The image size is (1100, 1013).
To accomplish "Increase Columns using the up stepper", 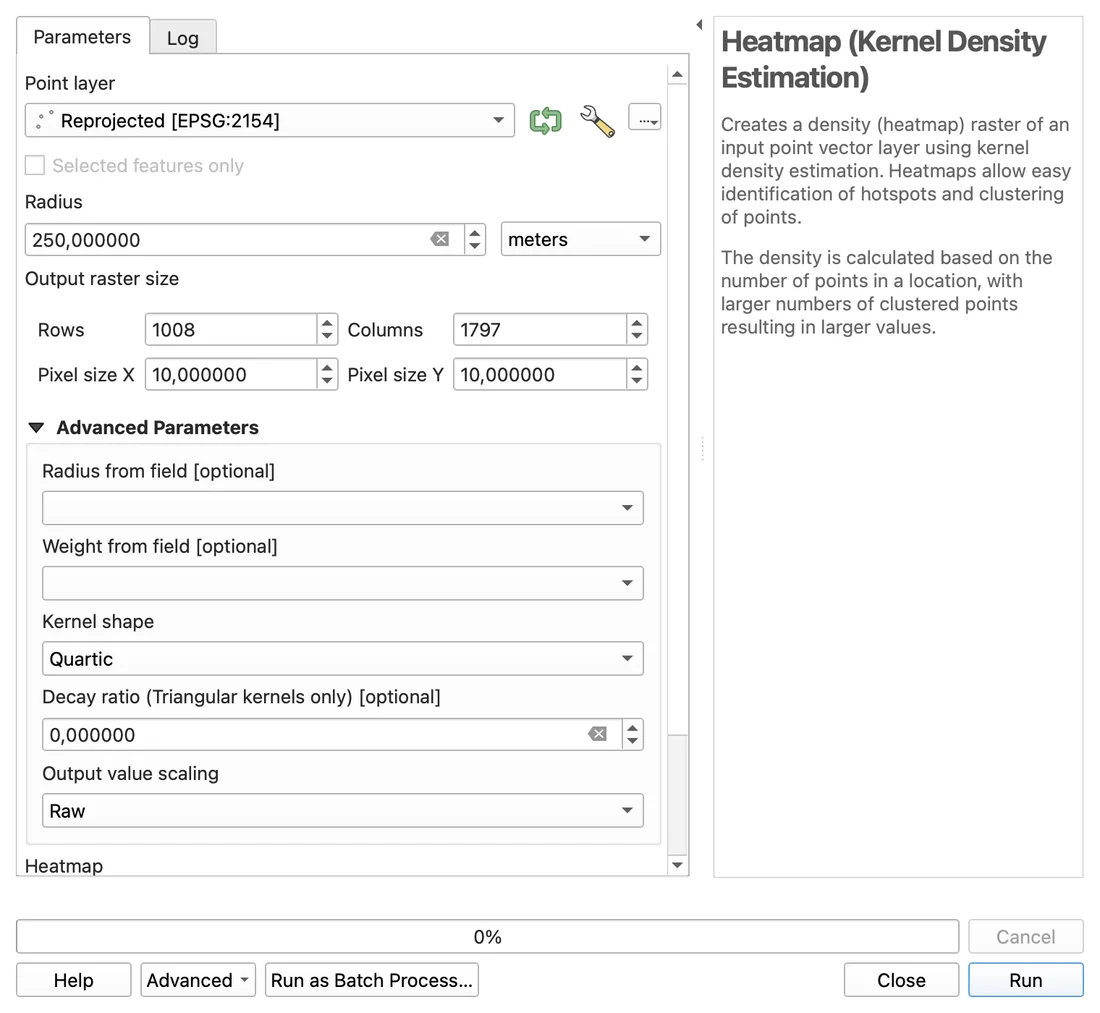I will click(636, 323).
